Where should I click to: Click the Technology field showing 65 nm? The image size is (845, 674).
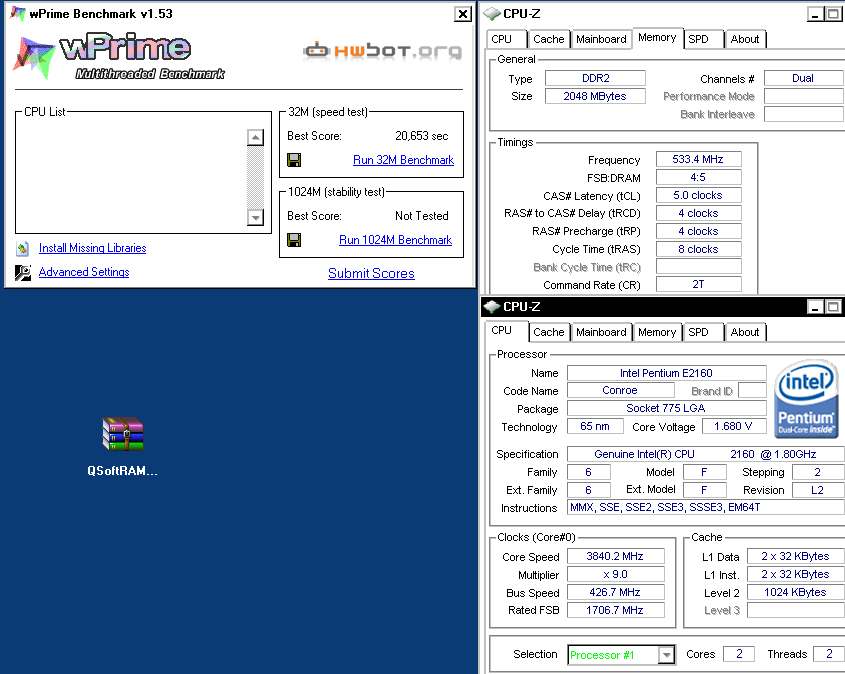[595, 426]
